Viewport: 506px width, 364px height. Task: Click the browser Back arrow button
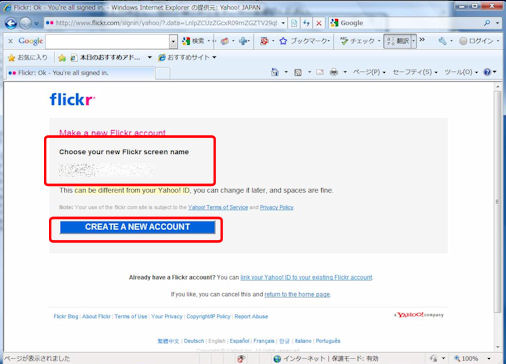tap(11, 23)
